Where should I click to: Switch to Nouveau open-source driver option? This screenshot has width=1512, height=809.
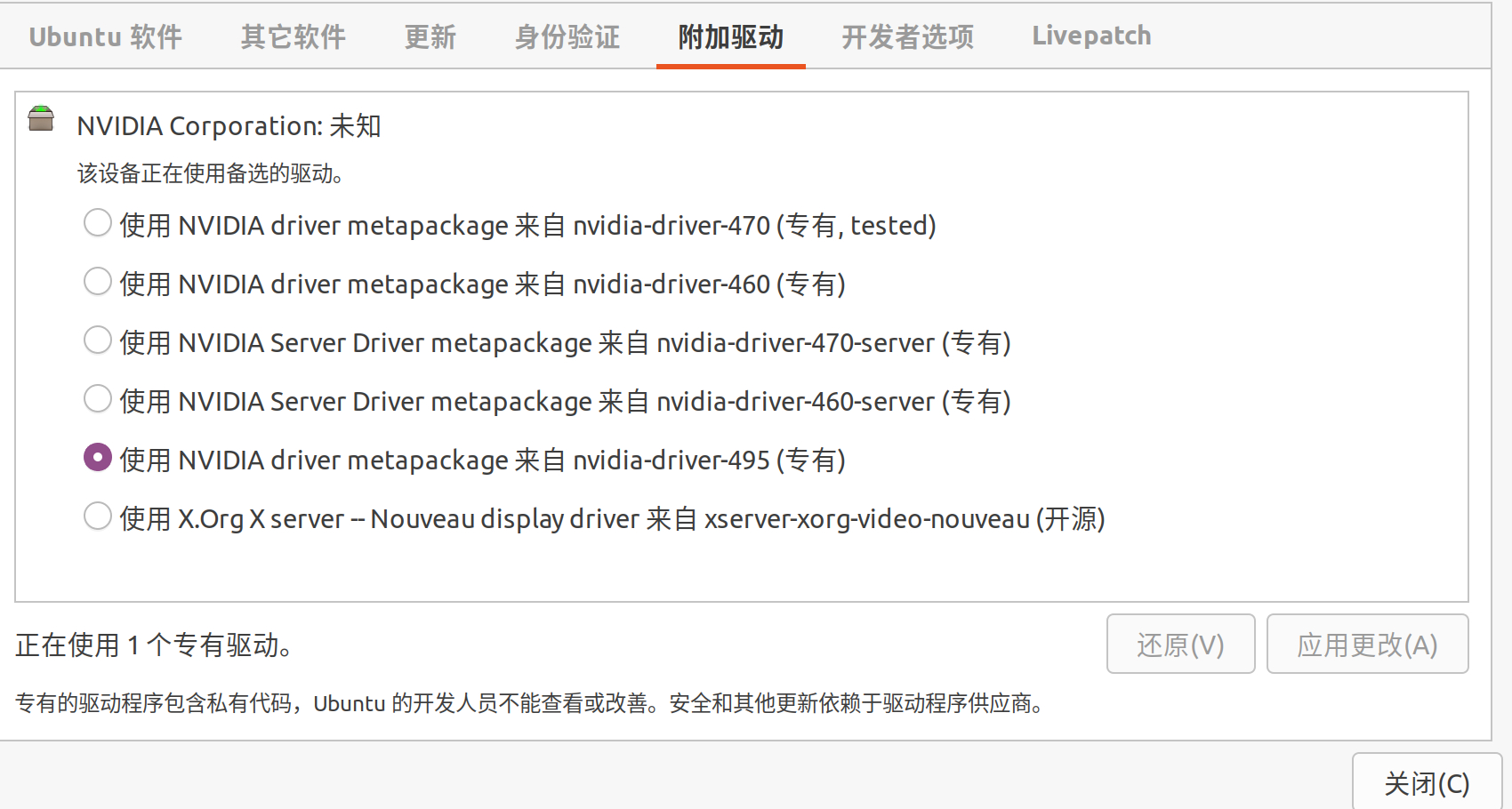click(98, 516)
